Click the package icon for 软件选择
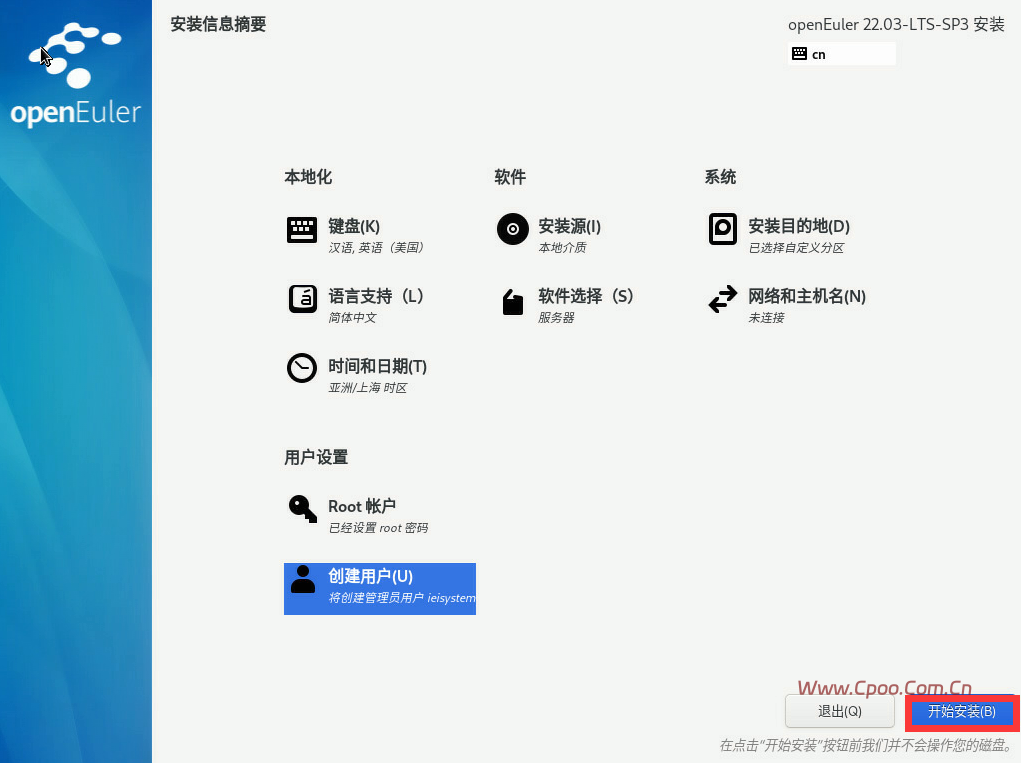 point(512,301)
